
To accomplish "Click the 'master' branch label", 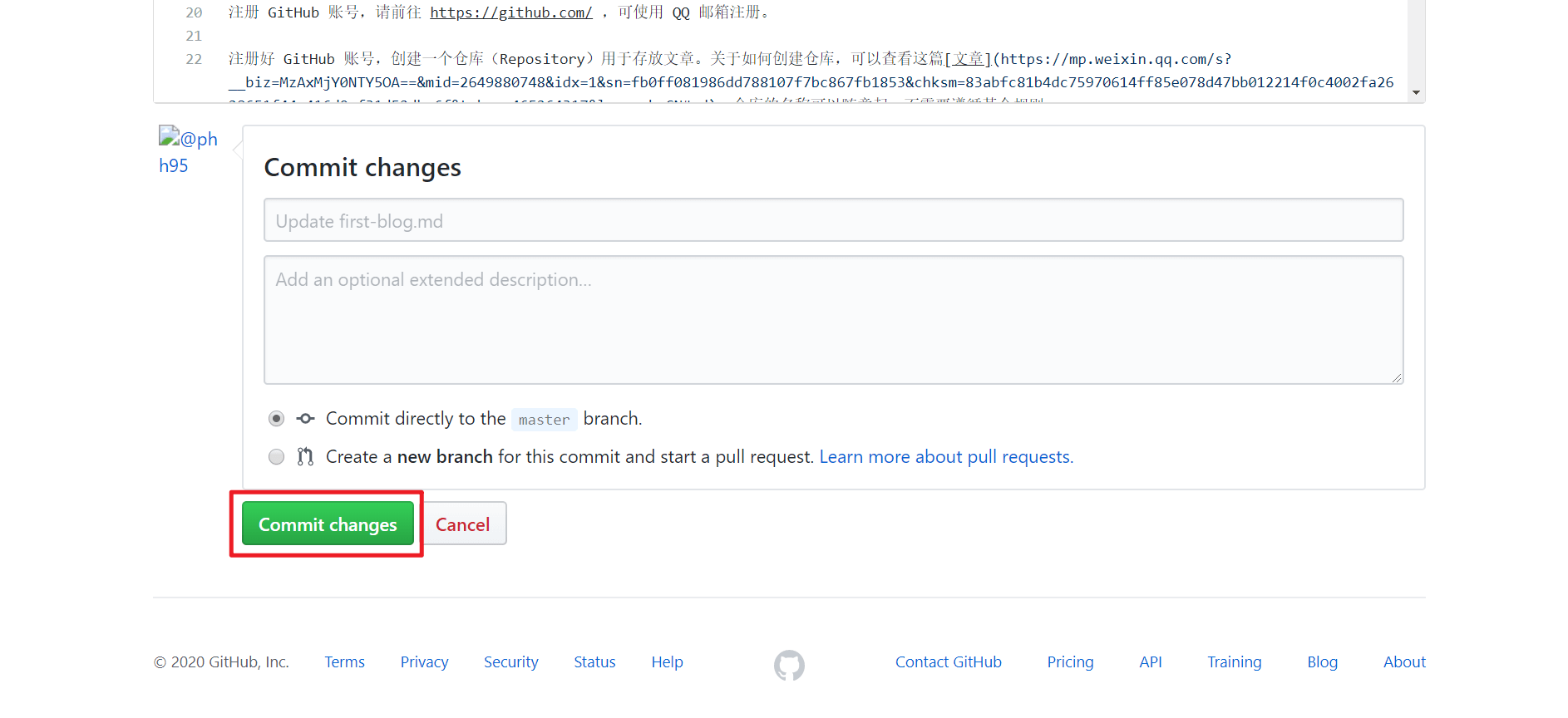I will coord(545,420).
